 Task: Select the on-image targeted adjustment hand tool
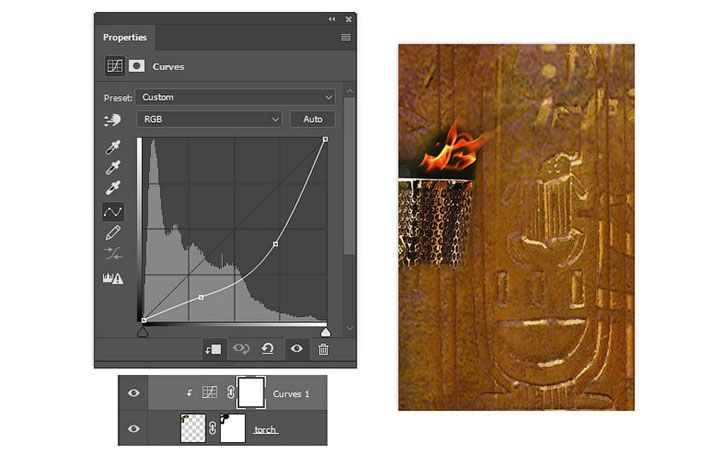(112, 120)
